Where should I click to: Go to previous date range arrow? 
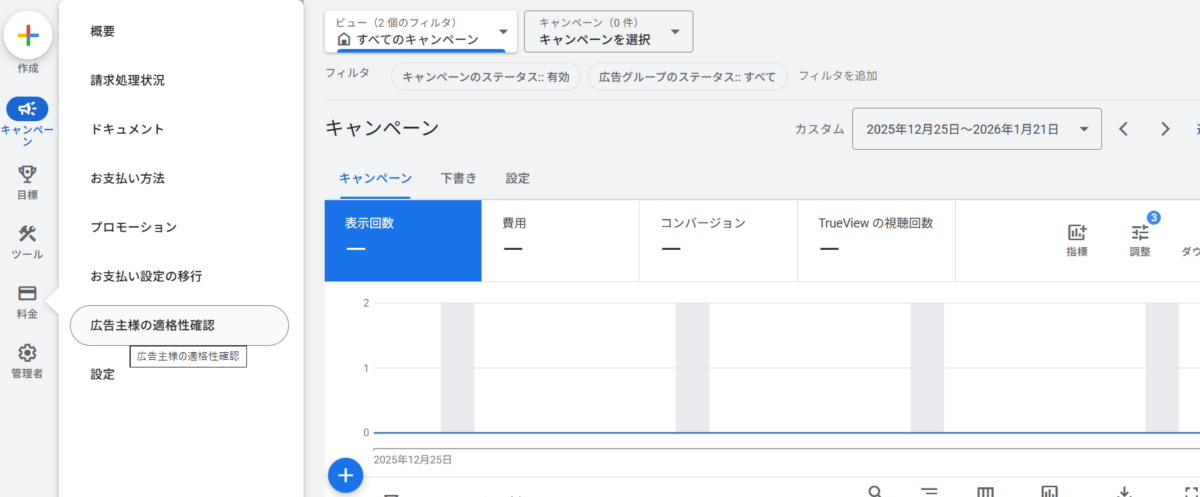pos(1124,129)
